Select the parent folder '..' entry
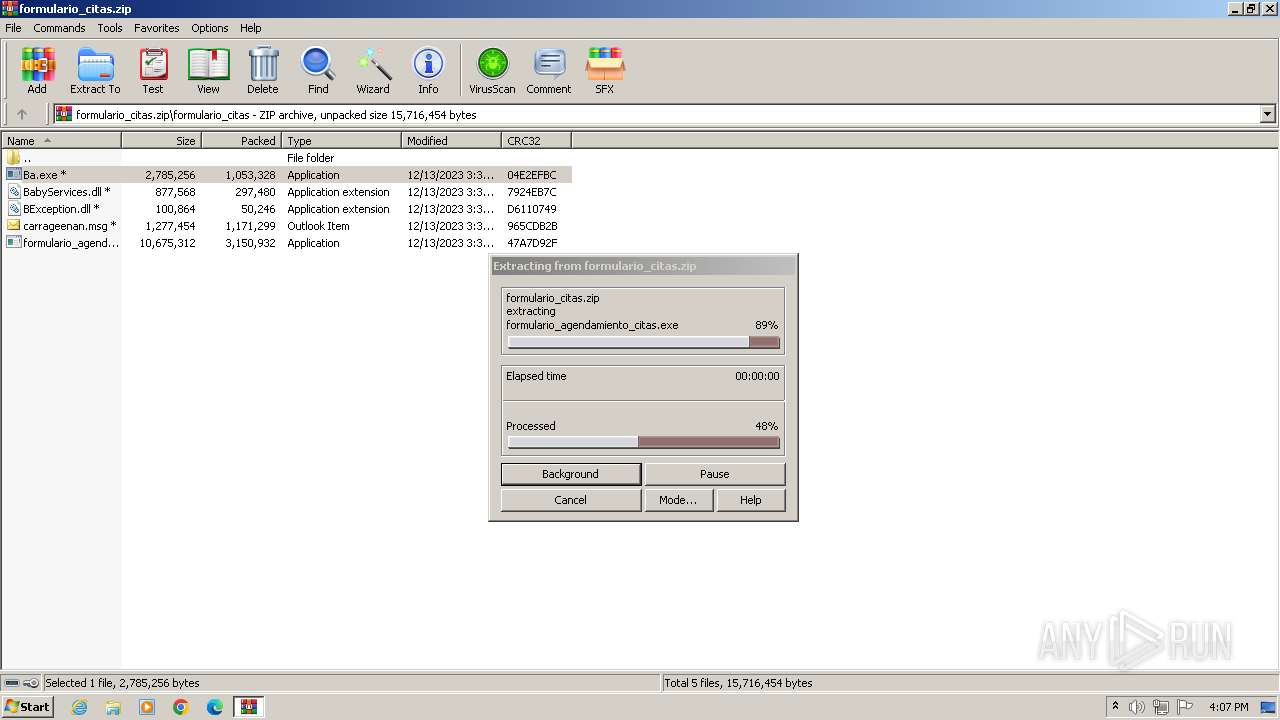The image size is (1280, 720). 26,158
